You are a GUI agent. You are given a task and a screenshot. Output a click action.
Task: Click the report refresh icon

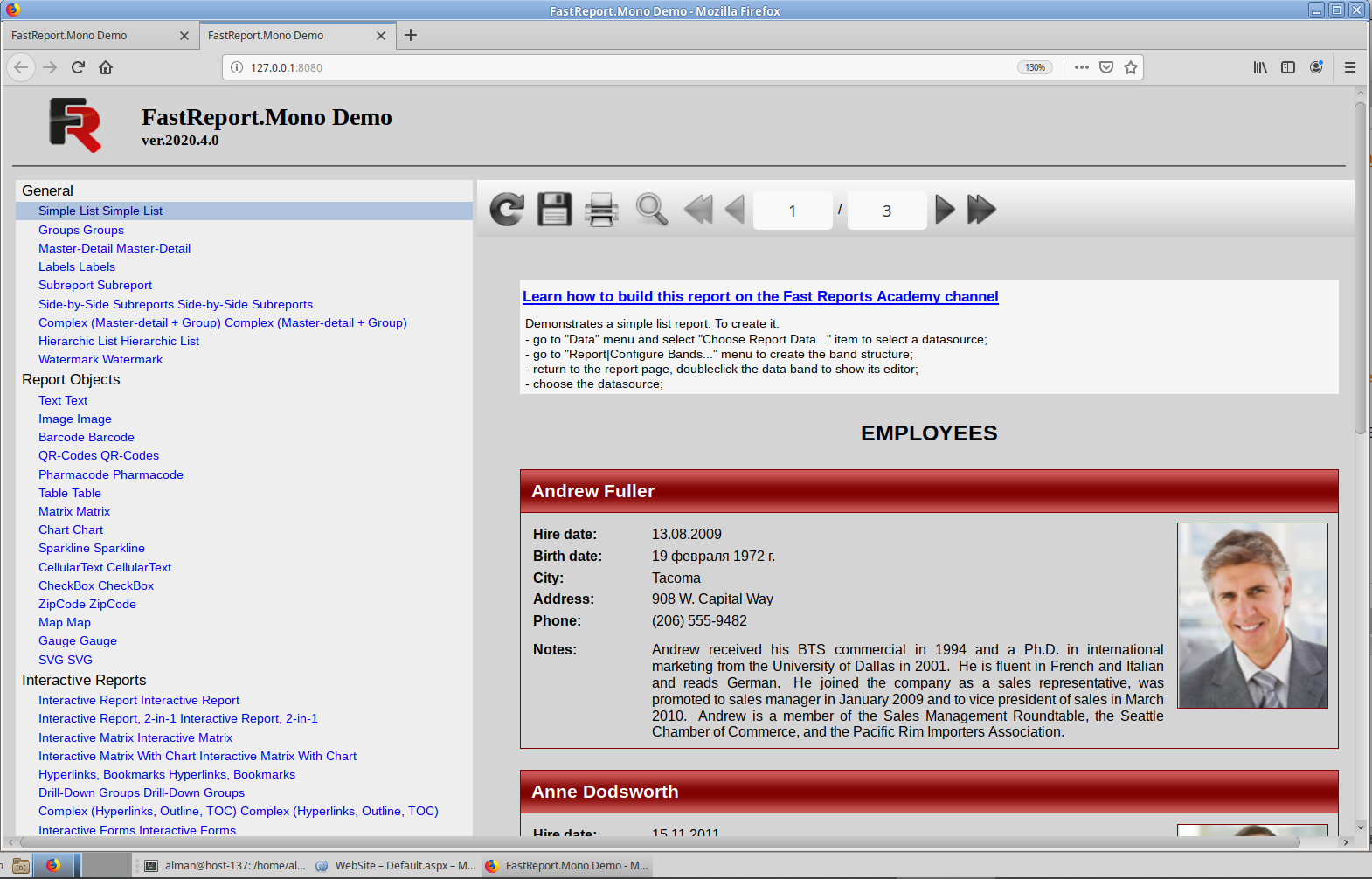507,210
